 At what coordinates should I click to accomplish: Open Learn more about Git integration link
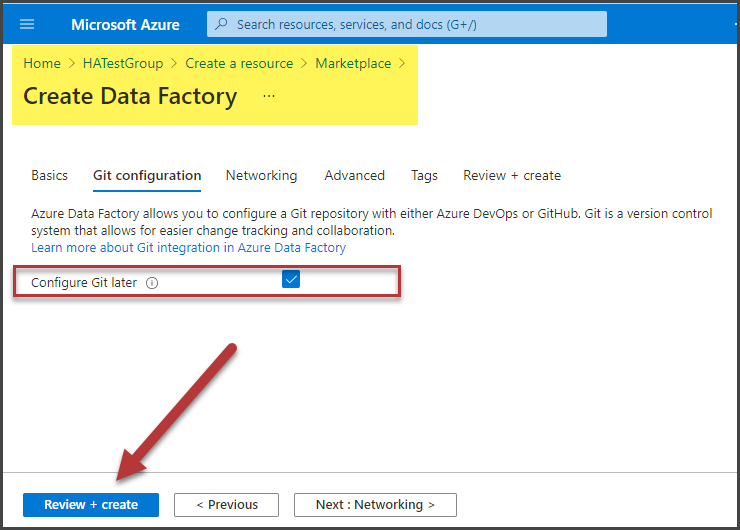point(188,248)
